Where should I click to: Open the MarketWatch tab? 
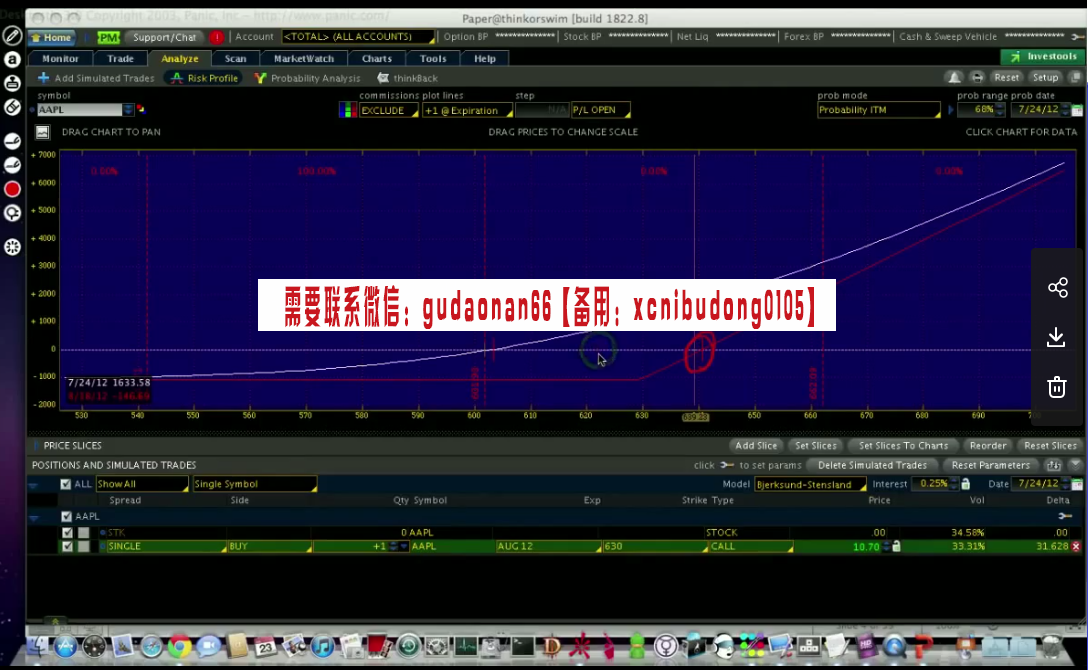click(303, 59)
